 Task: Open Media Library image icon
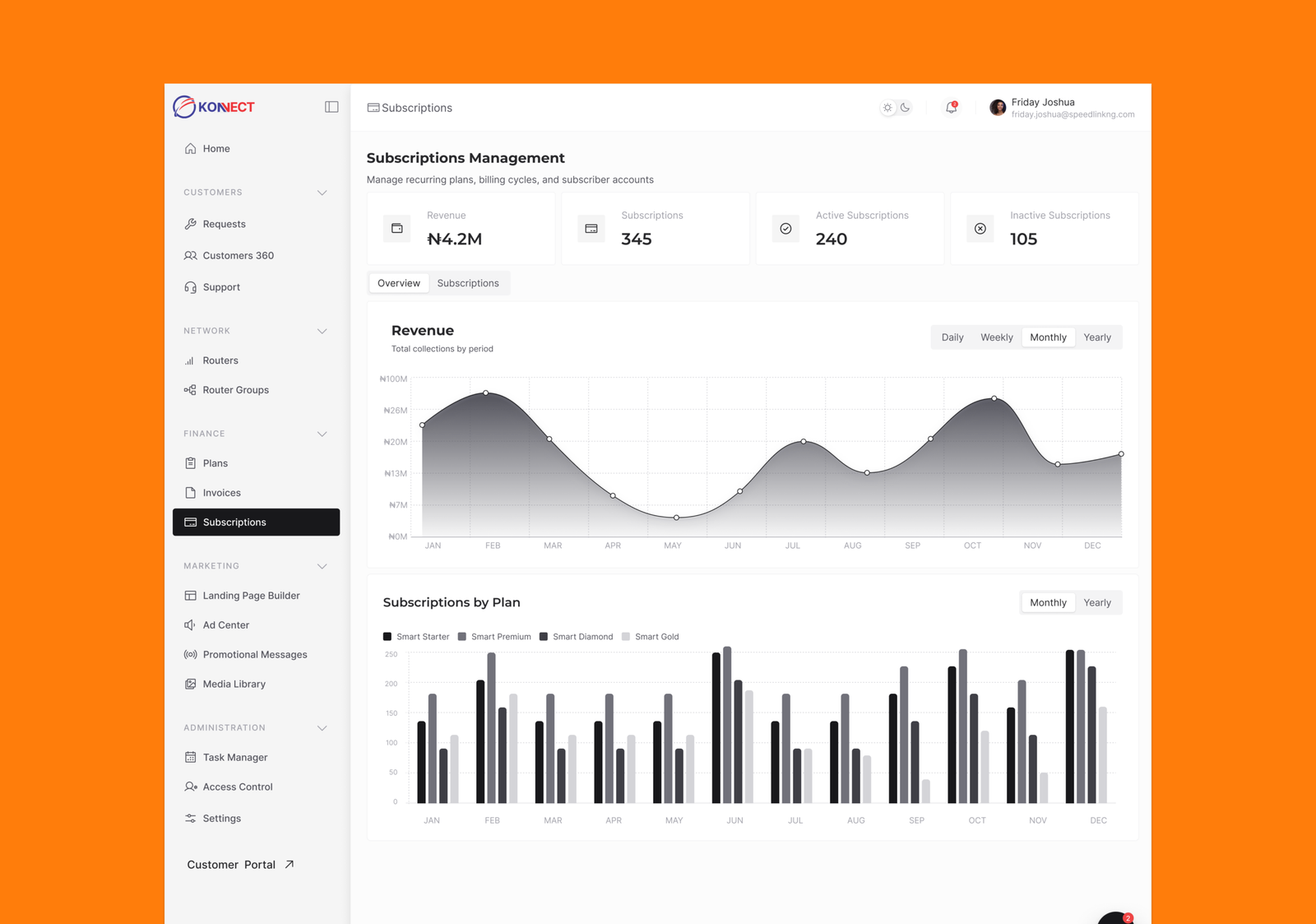pyautogui.click(x=190, y=684)
